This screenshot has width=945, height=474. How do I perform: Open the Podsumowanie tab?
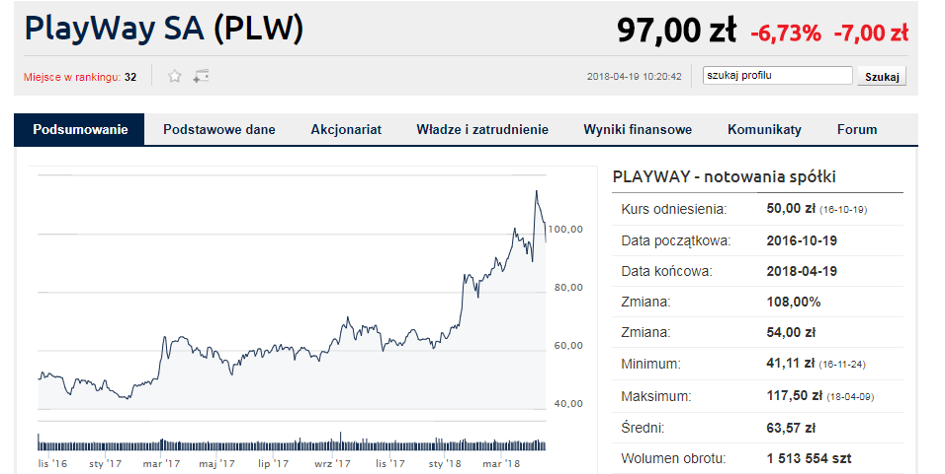pos(80,130)
